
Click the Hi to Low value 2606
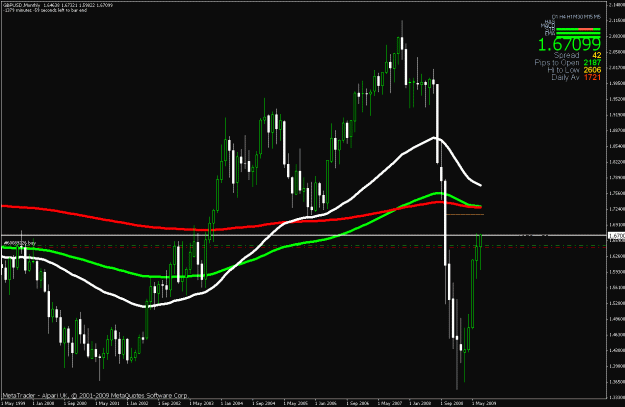click(592, 70)
